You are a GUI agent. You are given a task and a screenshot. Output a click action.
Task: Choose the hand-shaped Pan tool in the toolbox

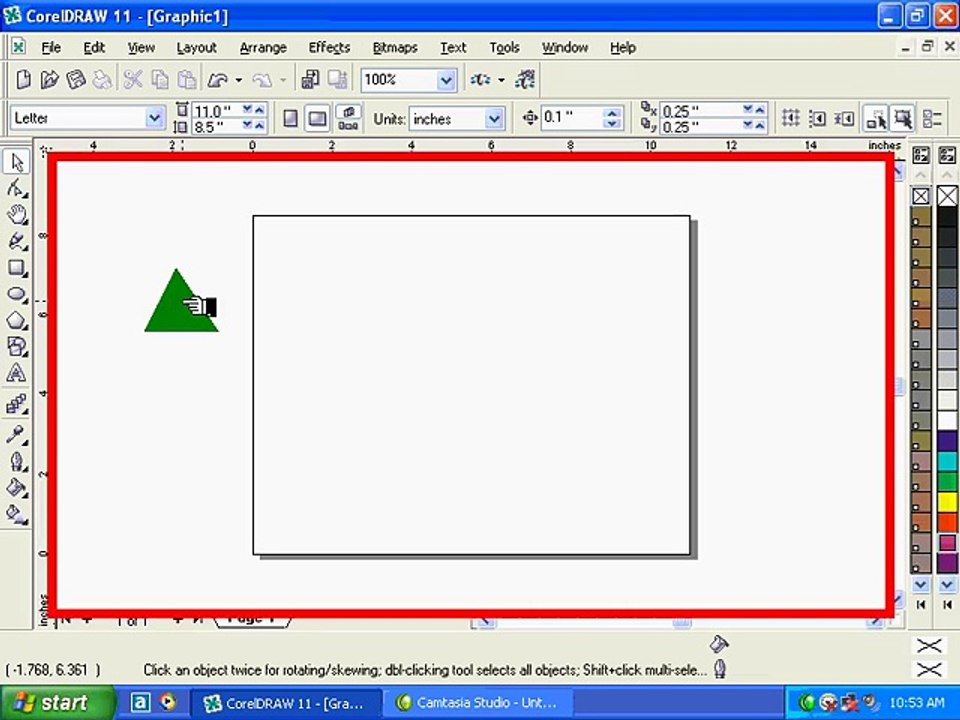pyautogui.click(x=17, y=215)
